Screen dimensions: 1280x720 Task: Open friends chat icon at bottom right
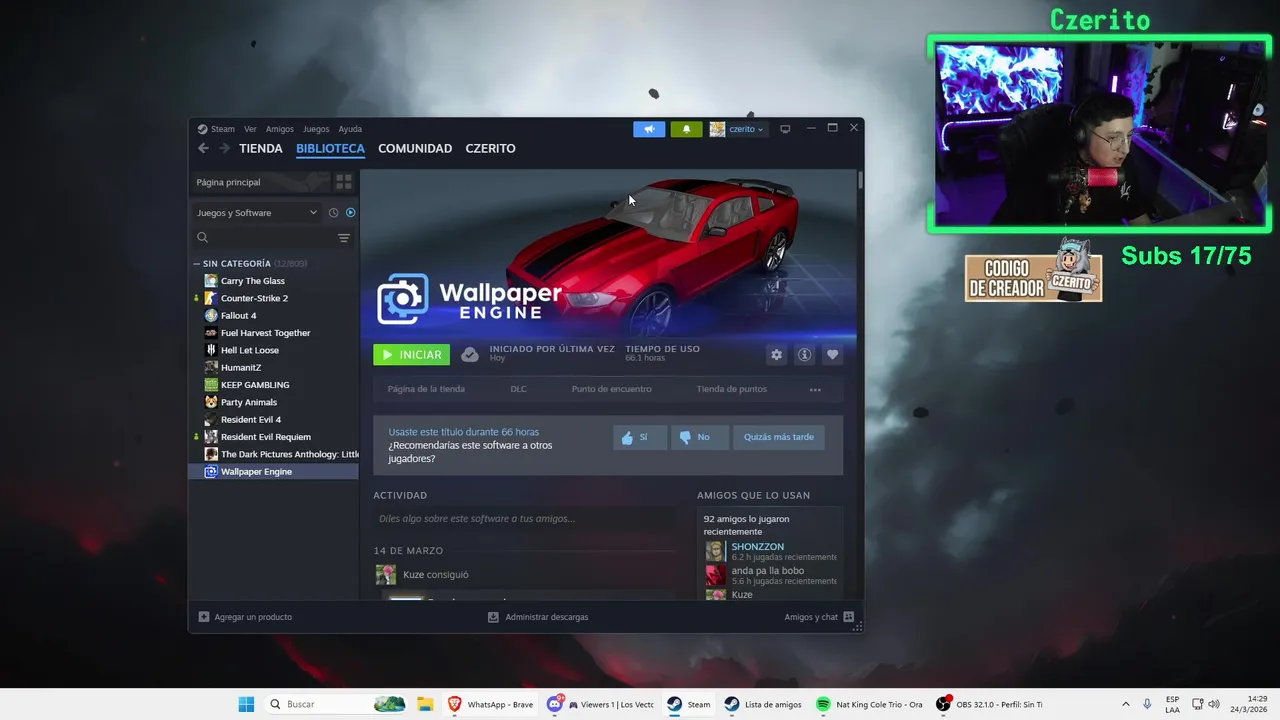[x=848, y=617]
